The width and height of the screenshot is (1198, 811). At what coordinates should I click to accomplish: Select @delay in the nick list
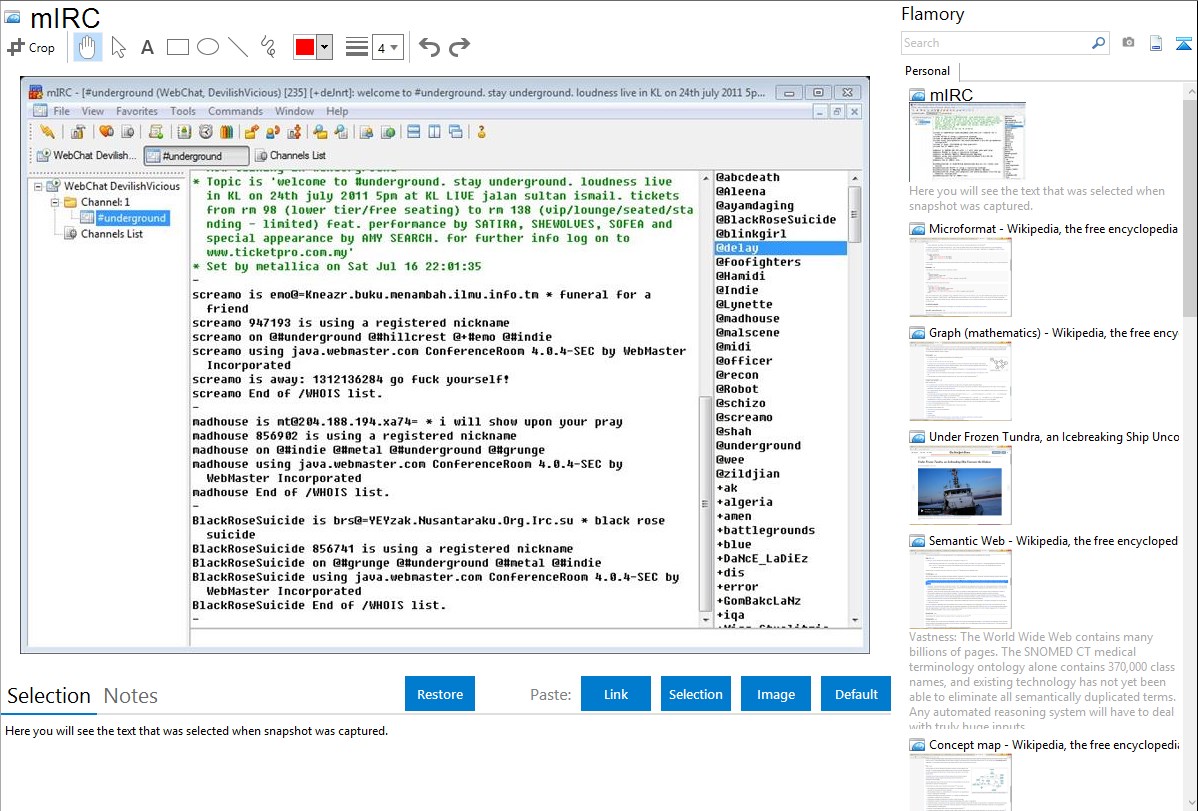pos(780,248)
